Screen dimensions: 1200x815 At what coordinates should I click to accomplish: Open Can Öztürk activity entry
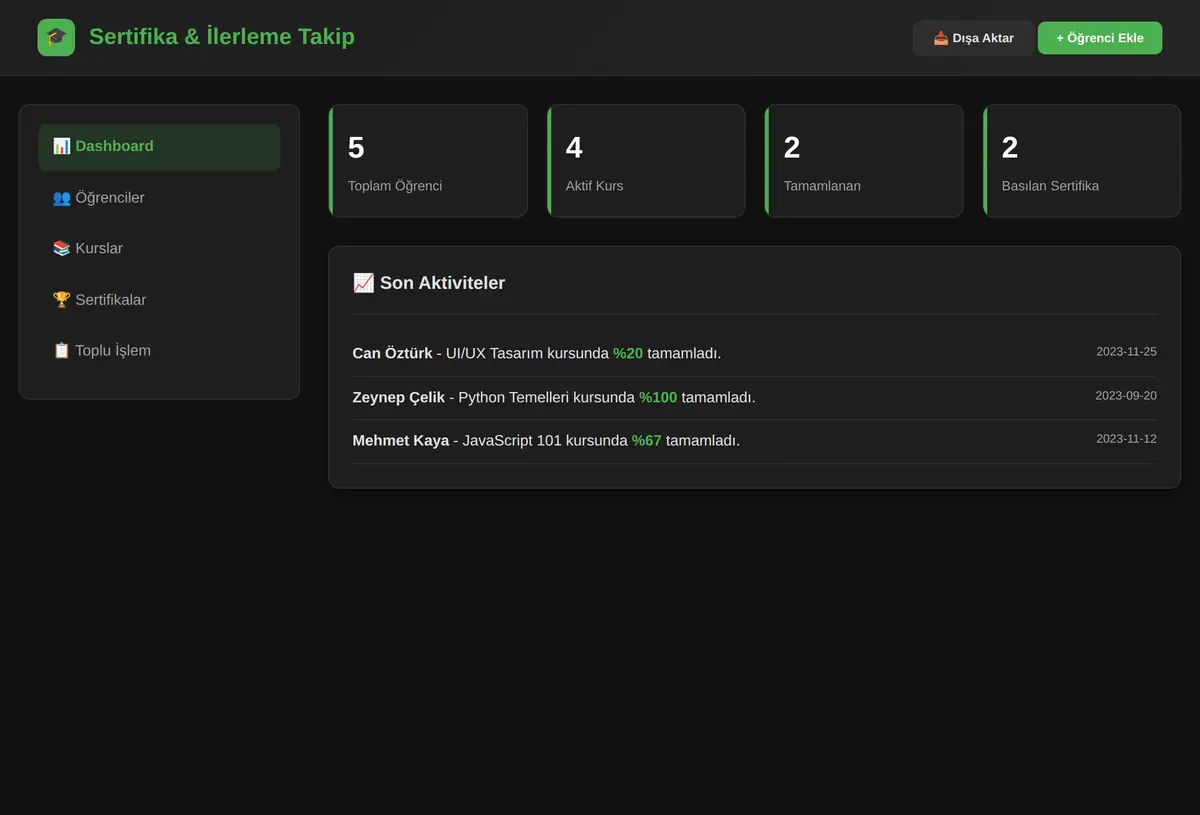tap(754, 354)
